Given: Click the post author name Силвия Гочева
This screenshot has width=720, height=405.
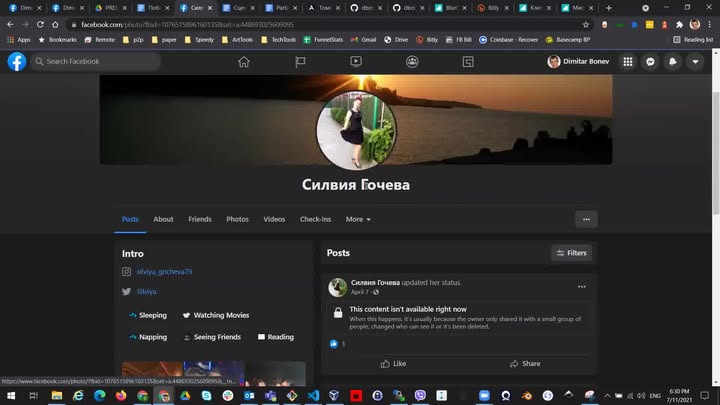Looking at the screenshot, I should pyautogui.click(x=375, y=282).
